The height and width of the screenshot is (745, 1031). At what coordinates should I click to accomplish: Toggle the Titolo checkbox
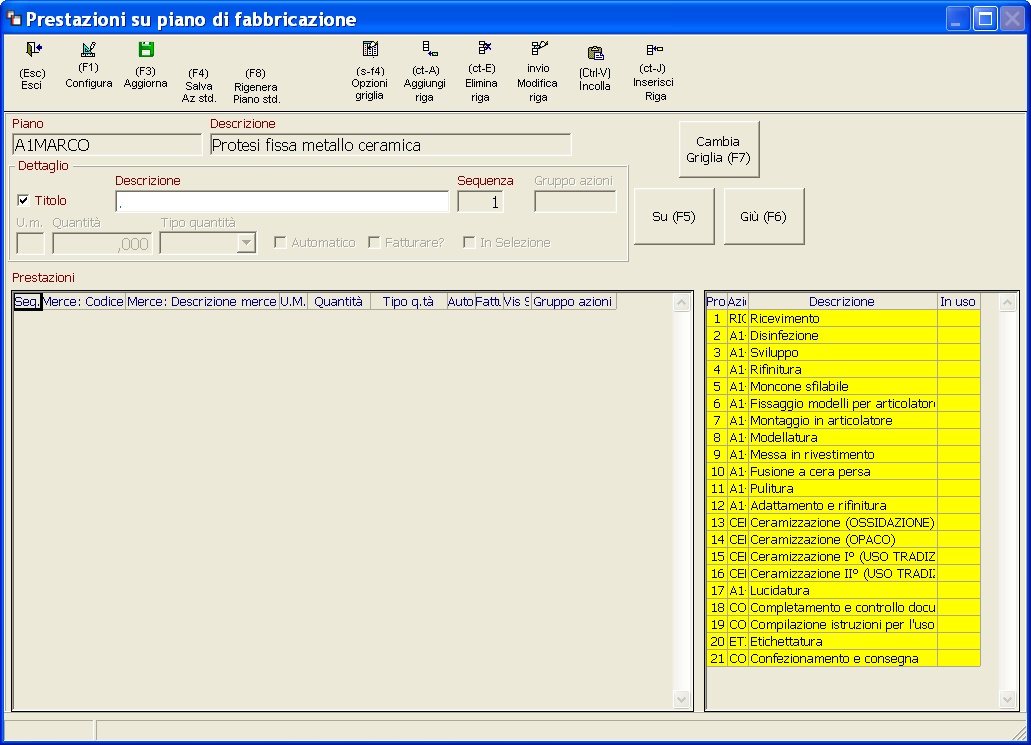(24, 201)
